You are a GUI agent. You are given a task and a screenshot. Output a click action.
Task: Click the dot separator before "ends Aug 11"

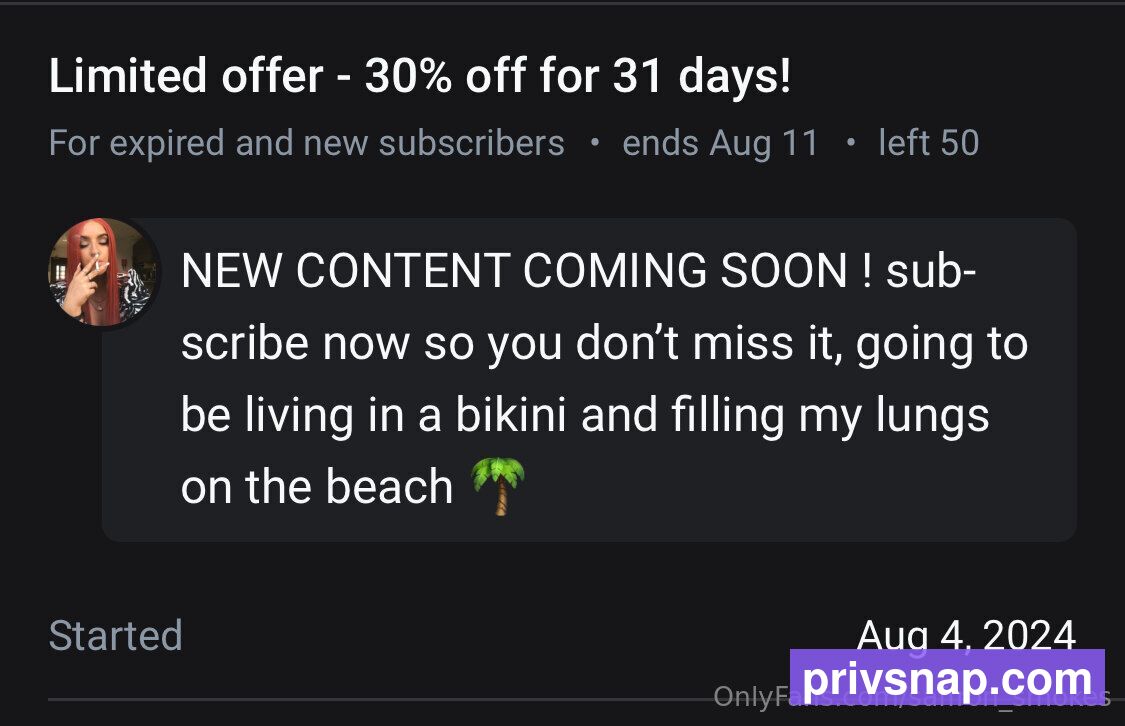click(594, 142)
